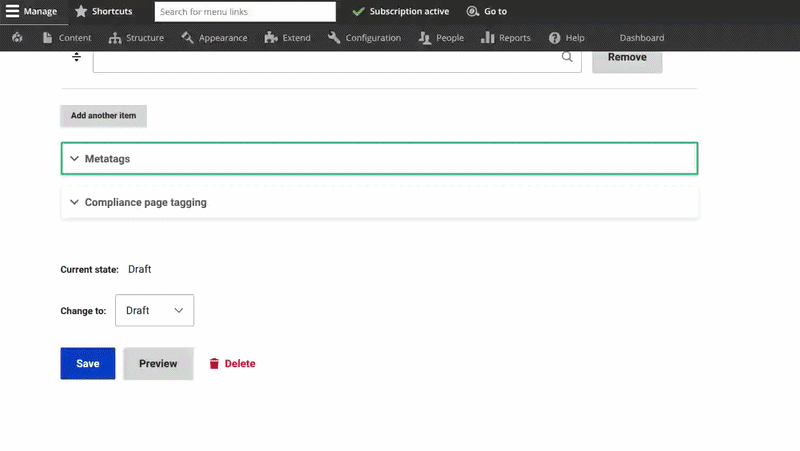Remove the listed item
The image size is (800, 451).
click(x=627, y=60)
